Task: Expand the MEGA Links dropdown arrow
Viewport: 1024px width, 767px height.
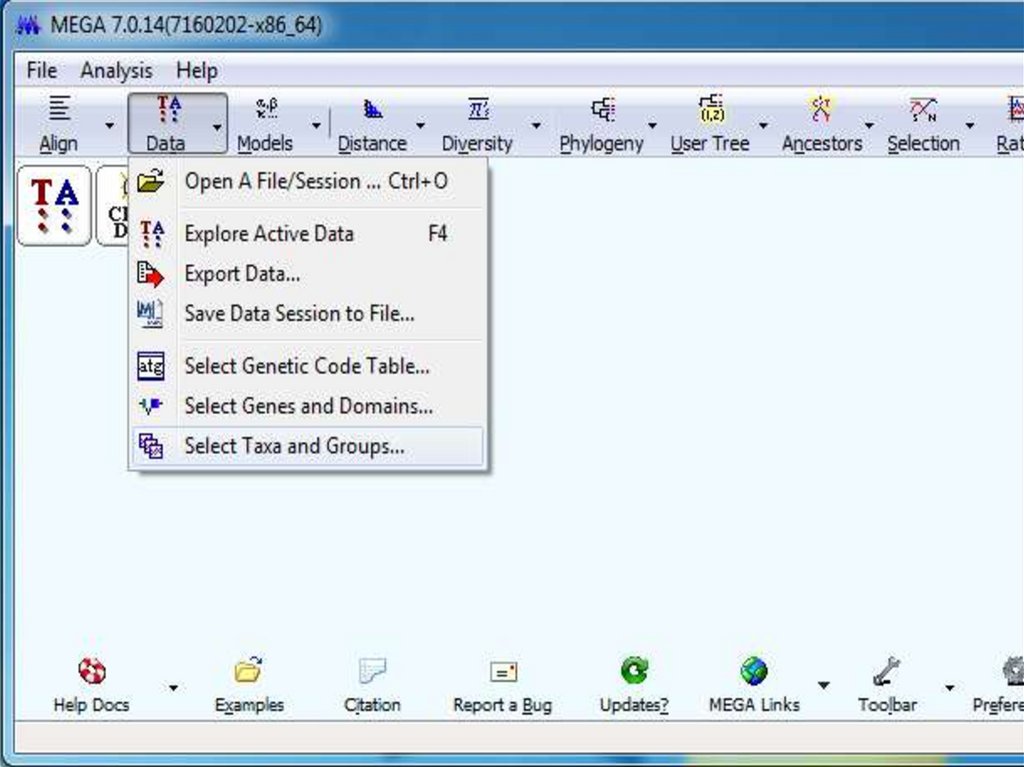Action: click(x=824, y=685)
